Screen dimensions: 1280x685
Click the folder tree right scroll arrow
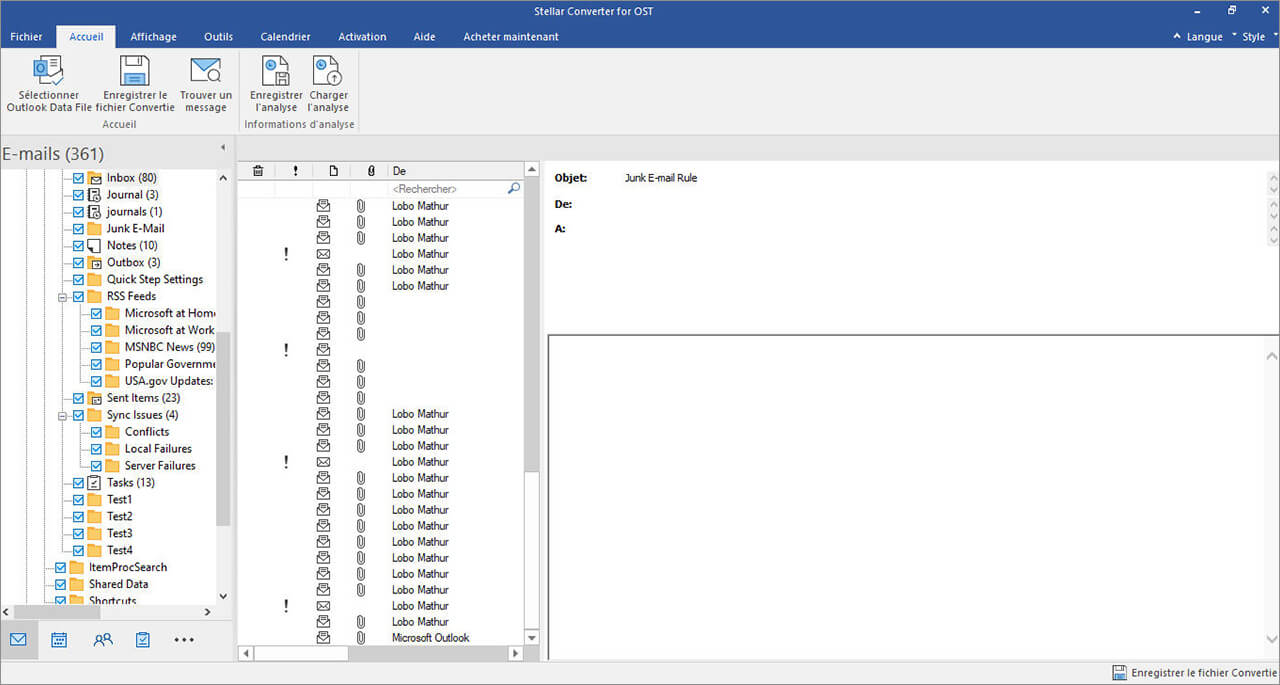[x=208, y=612]
